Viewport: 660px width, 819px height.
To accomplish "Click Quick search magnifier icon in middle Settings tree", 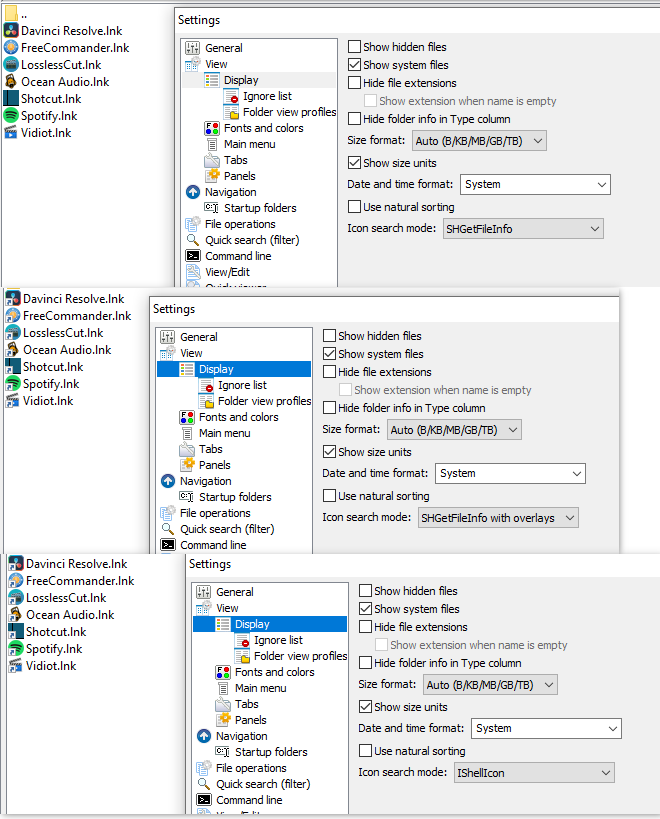I will coord(168,529).
